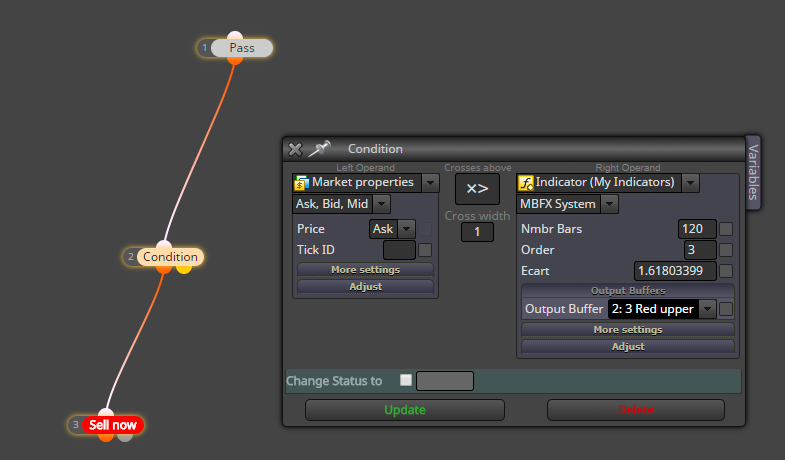Click the Cross width input field

(x=477, y=232)
